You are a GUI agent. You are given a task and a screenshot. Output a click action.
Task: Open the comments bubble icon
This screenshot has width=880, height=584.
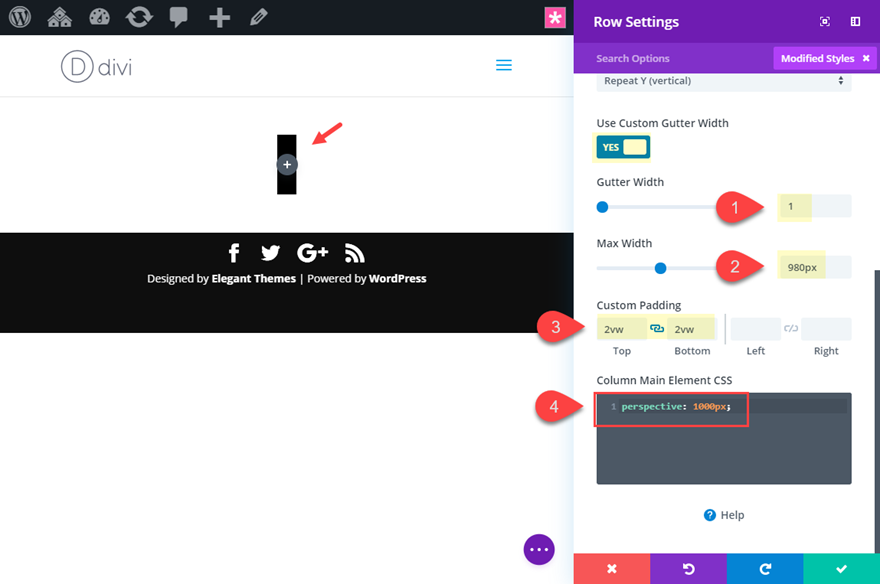click(x=178, y=17)
